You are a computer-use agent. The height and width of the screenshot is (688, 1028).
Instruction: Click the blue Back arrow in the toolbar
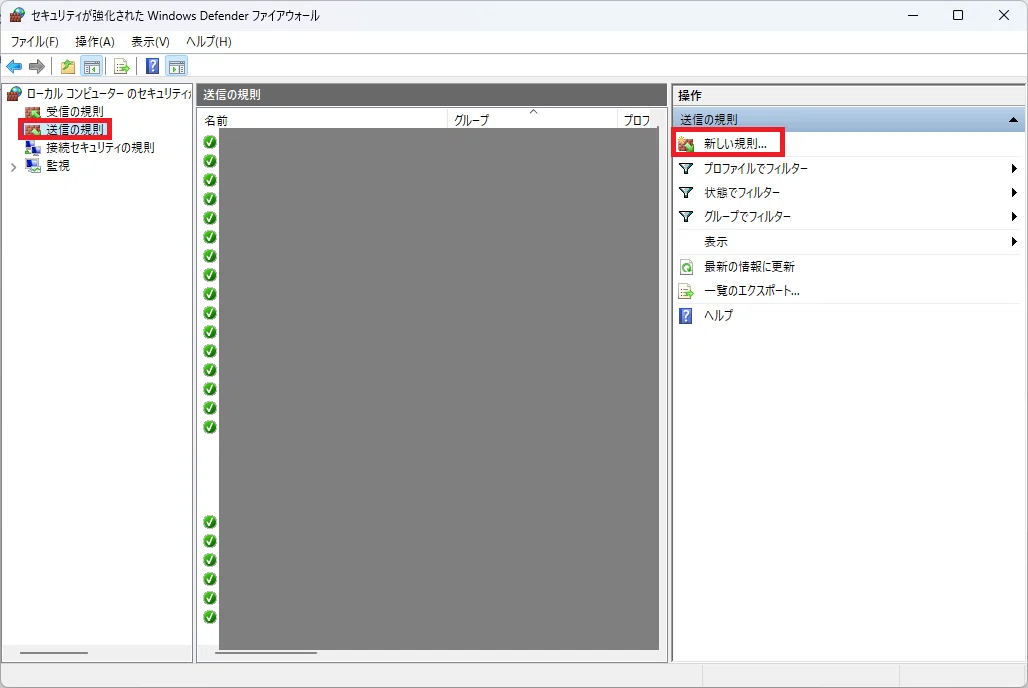pos(14,66)
